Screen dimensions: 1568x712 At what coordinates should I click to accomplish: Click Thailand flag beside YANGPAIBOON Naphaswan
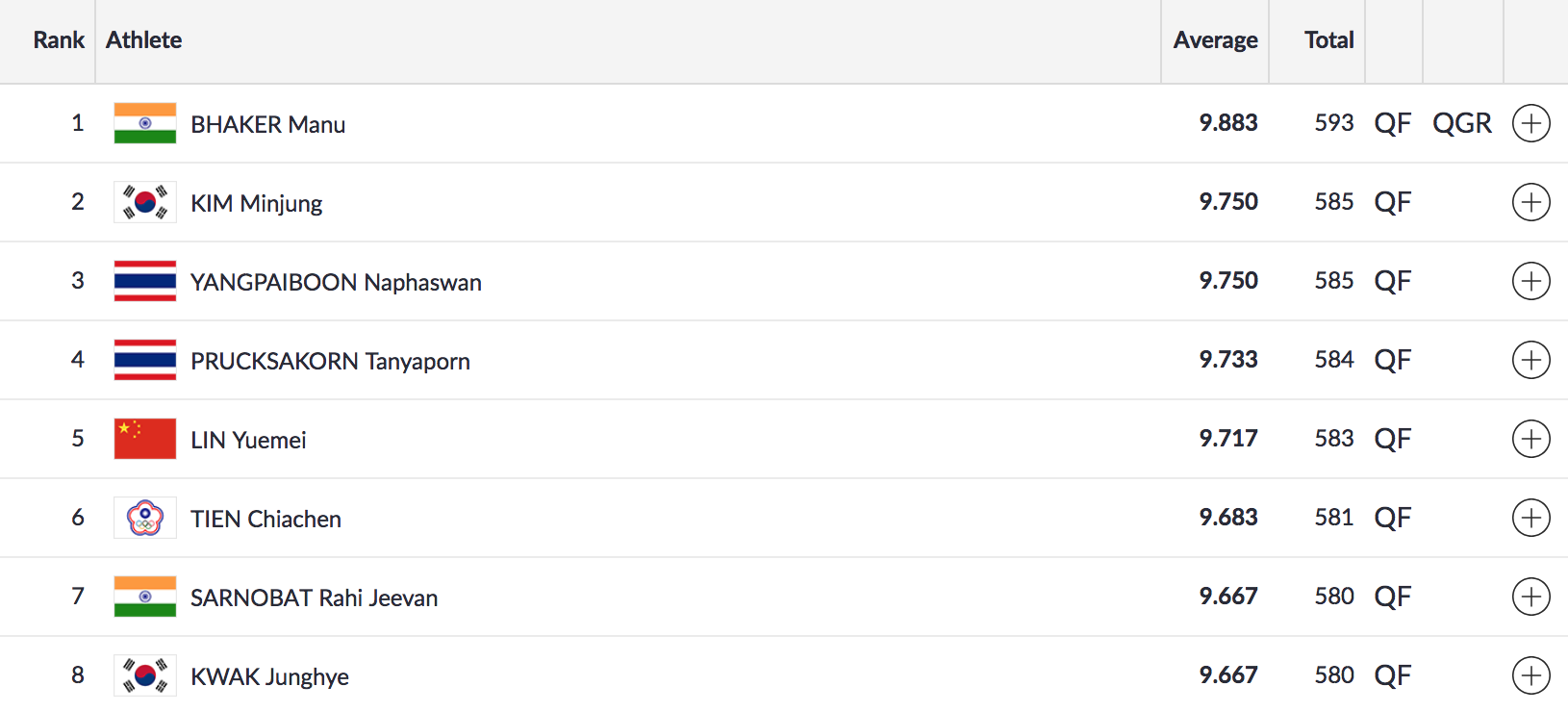[145, 281]
